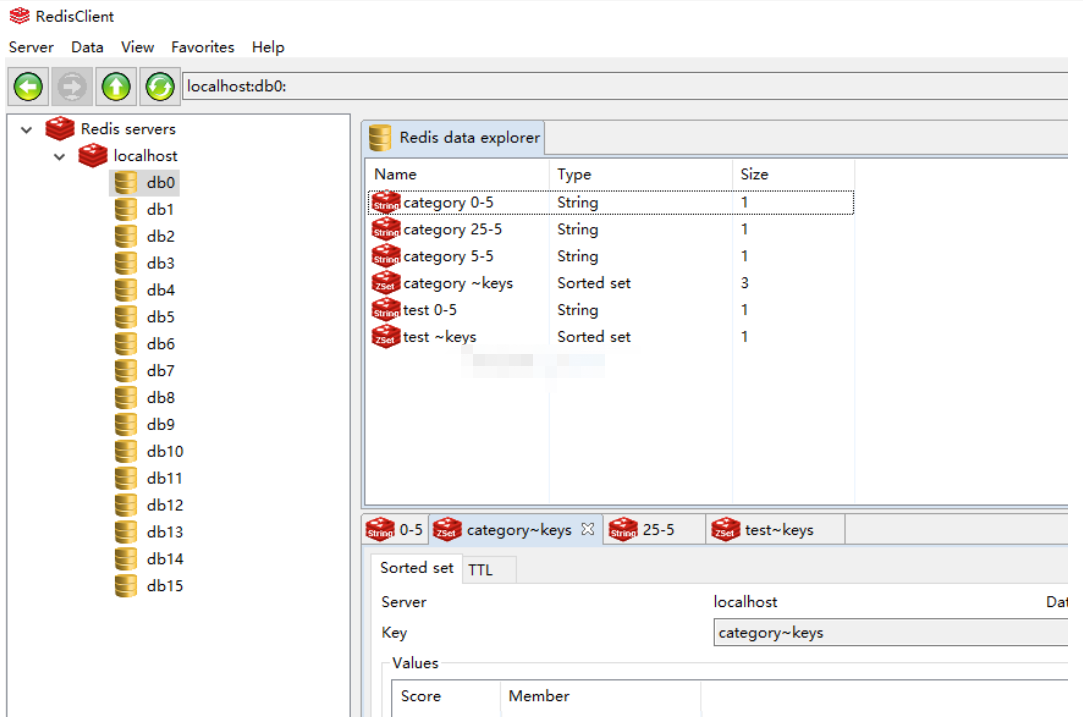Switch to the 25-5 string tab
Viewport: 1083px width, 717px height.
coord(653,530)
